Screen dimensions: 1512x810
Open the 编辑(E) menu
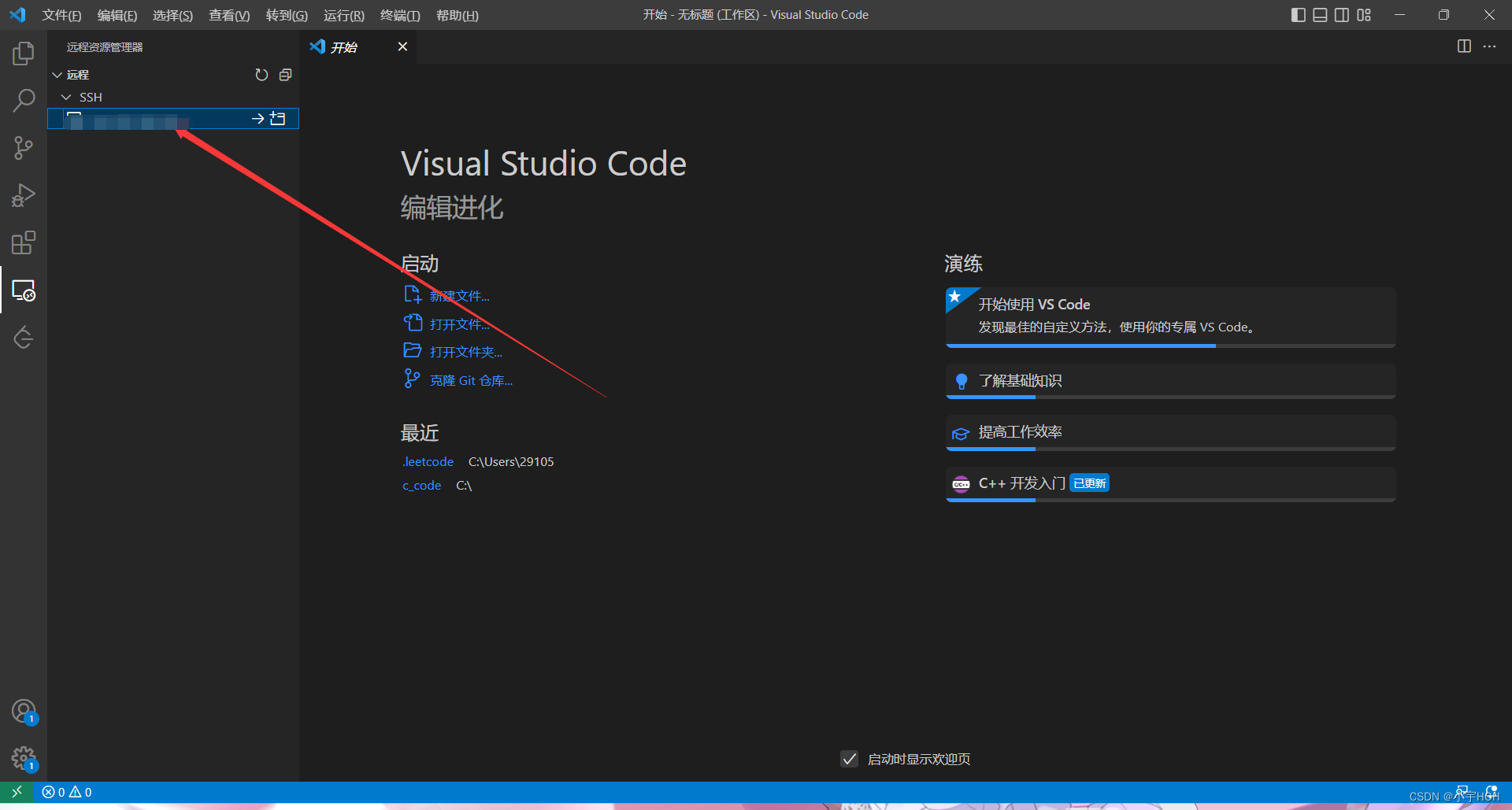pos(117,15)
